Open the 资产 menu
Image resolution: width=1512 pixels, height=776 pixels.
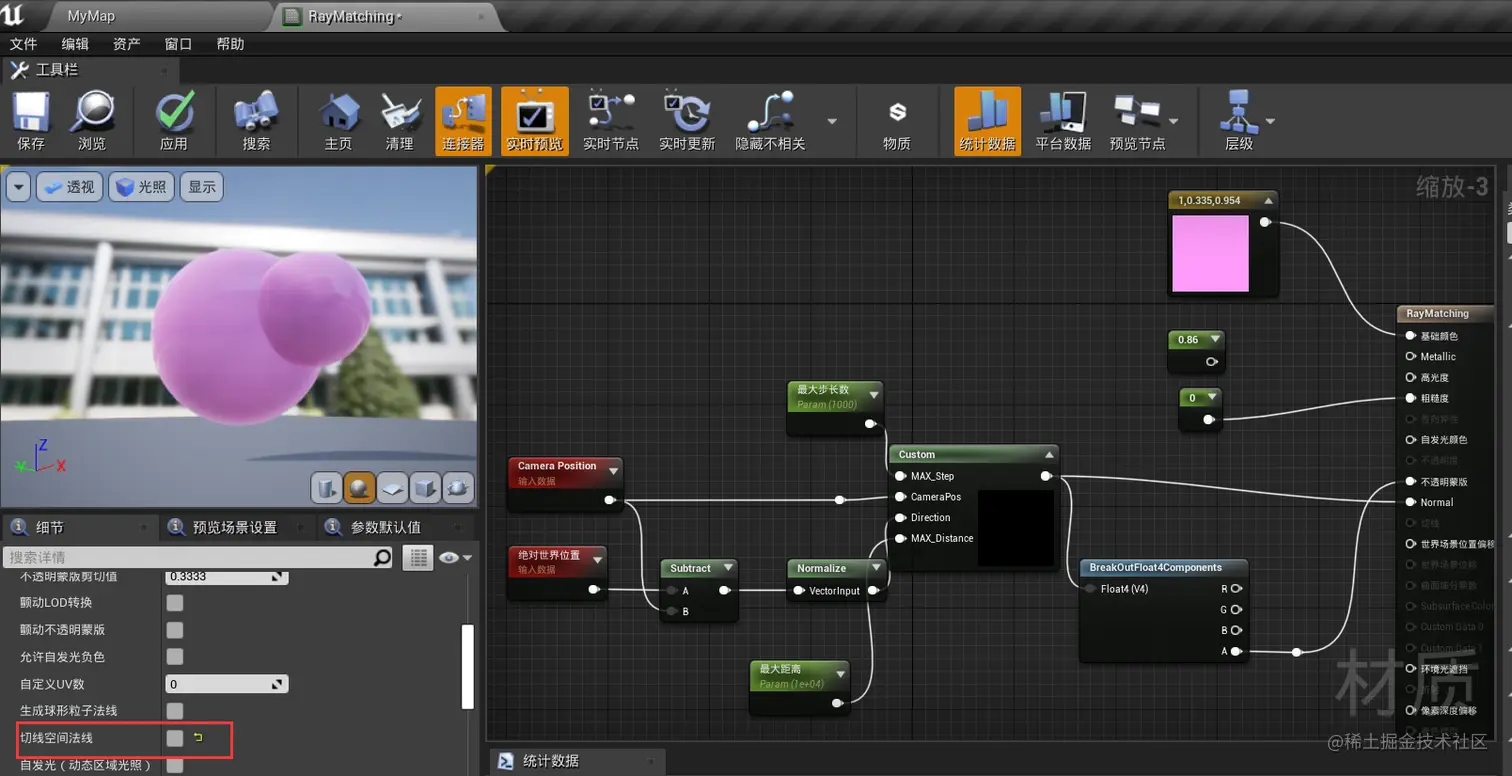click(127, 44)
